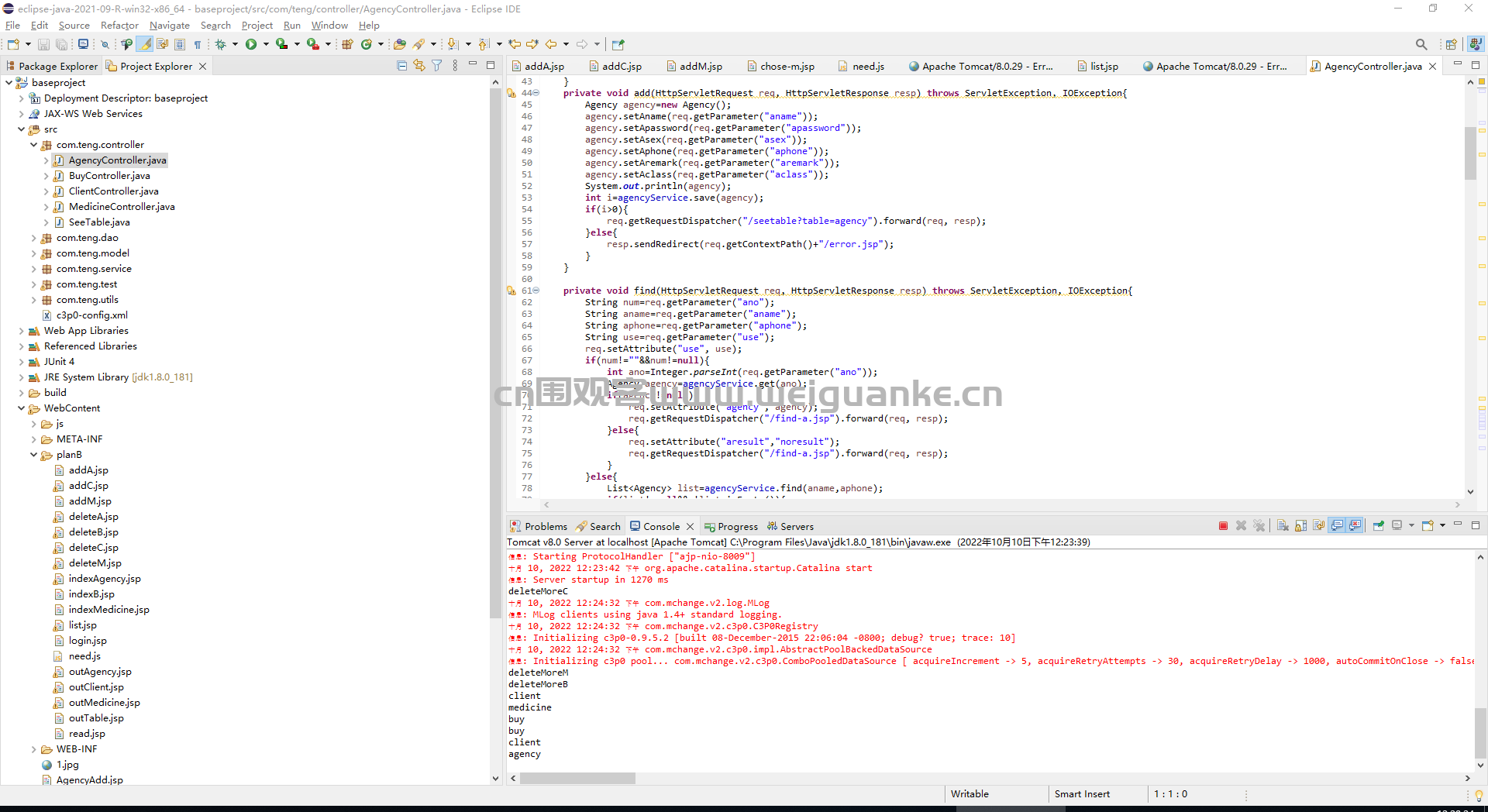Screen dimensions: 1488x812
Task: Collapse the planB folder
Action: [33, 455]
